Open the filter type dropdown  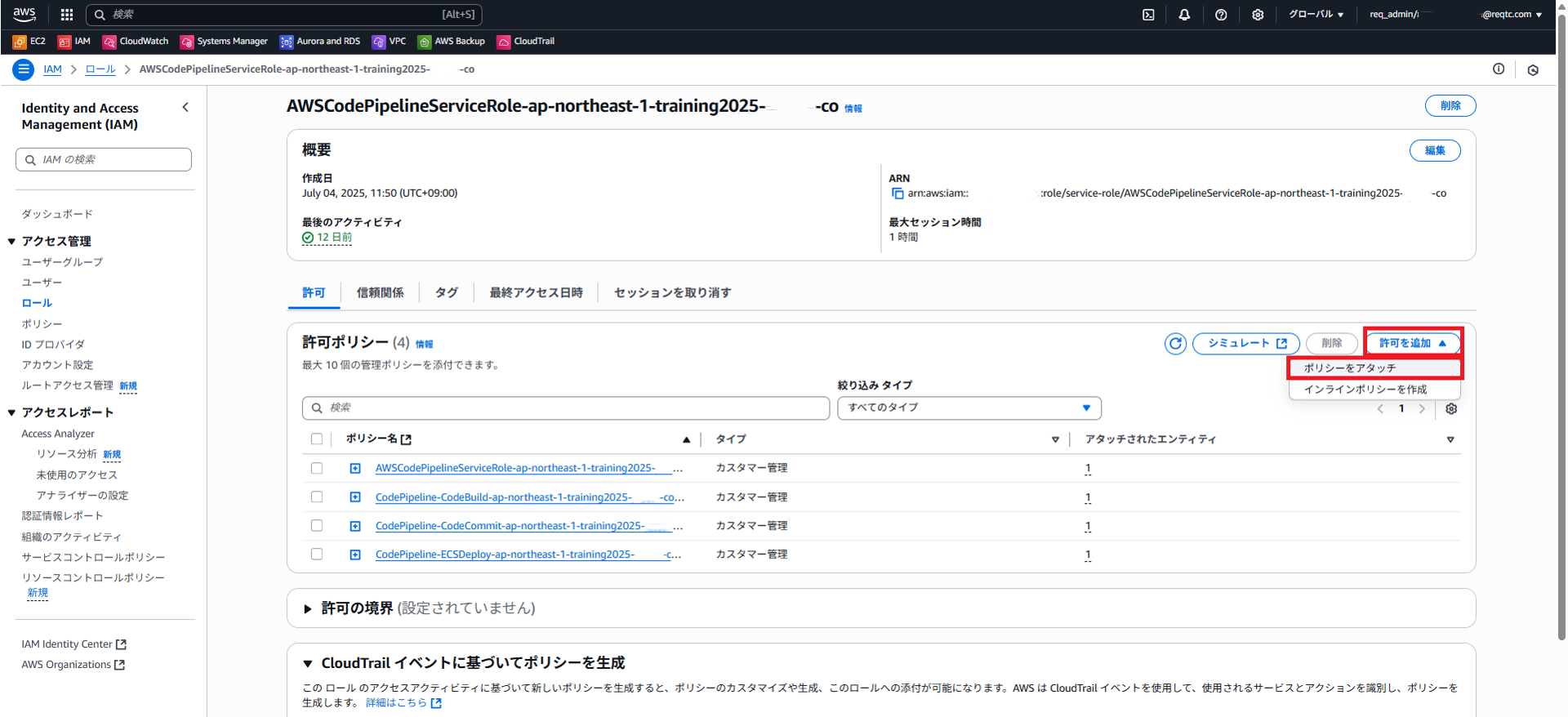(x=969, y=407)
